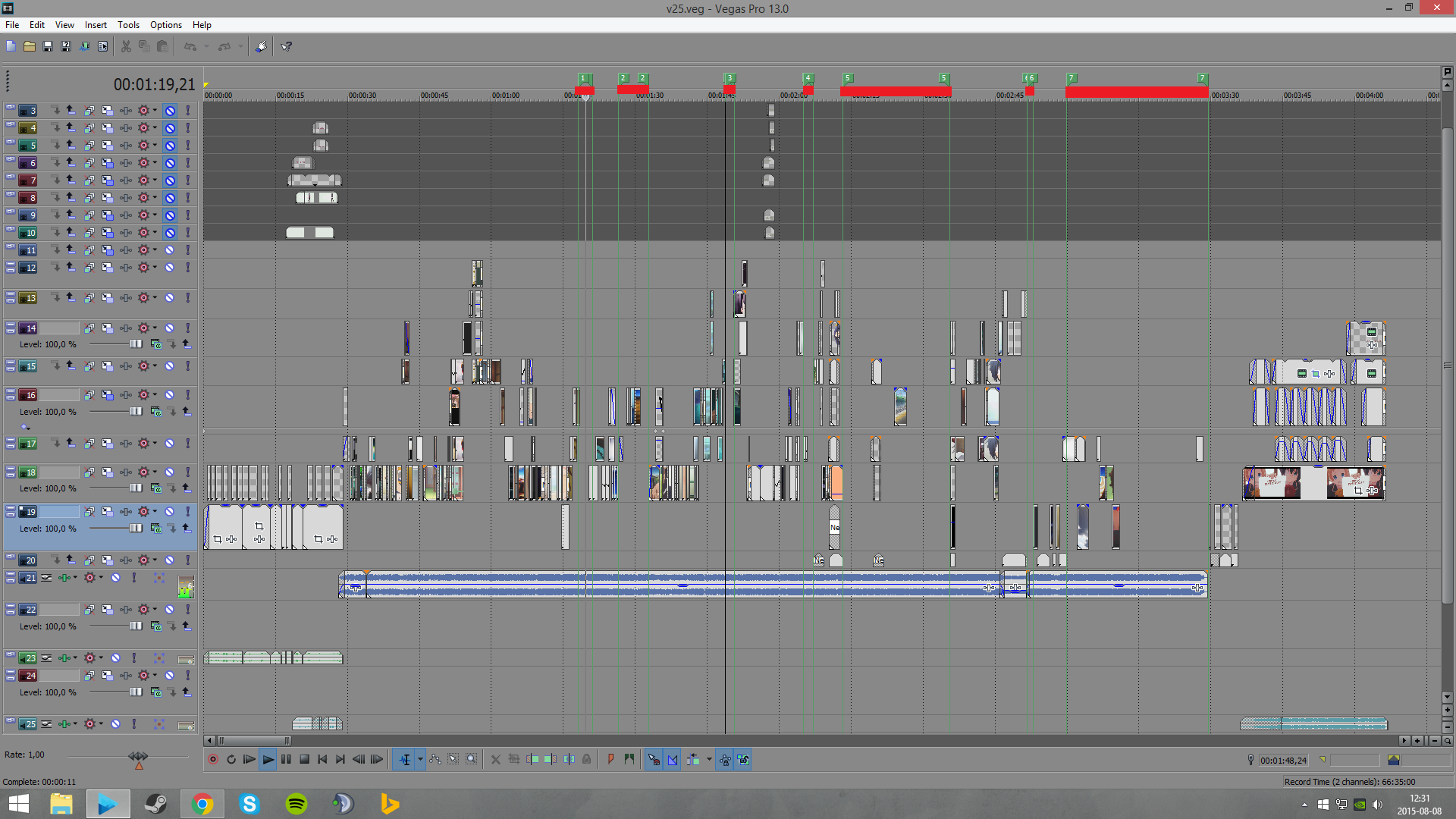Toggle loop playback in transport bar
Viewport: 1456px width, 819px height.
[x=231, y=759]
